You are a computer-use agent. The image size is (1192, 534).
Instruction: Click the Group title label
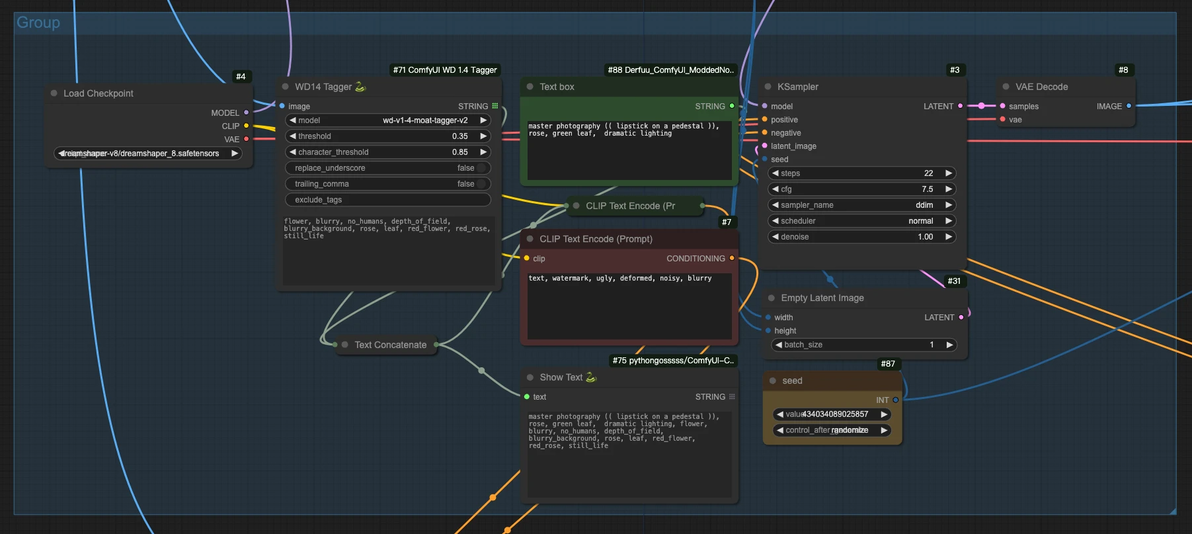(39, 23)
